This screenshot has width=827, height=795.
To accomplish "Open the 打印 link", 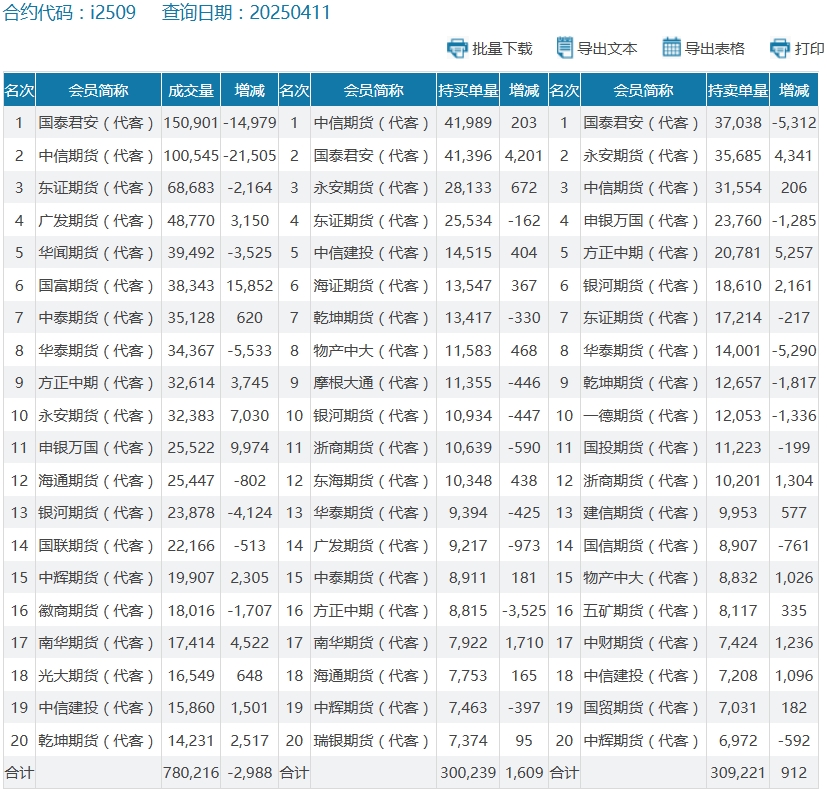I will point(809,49).
